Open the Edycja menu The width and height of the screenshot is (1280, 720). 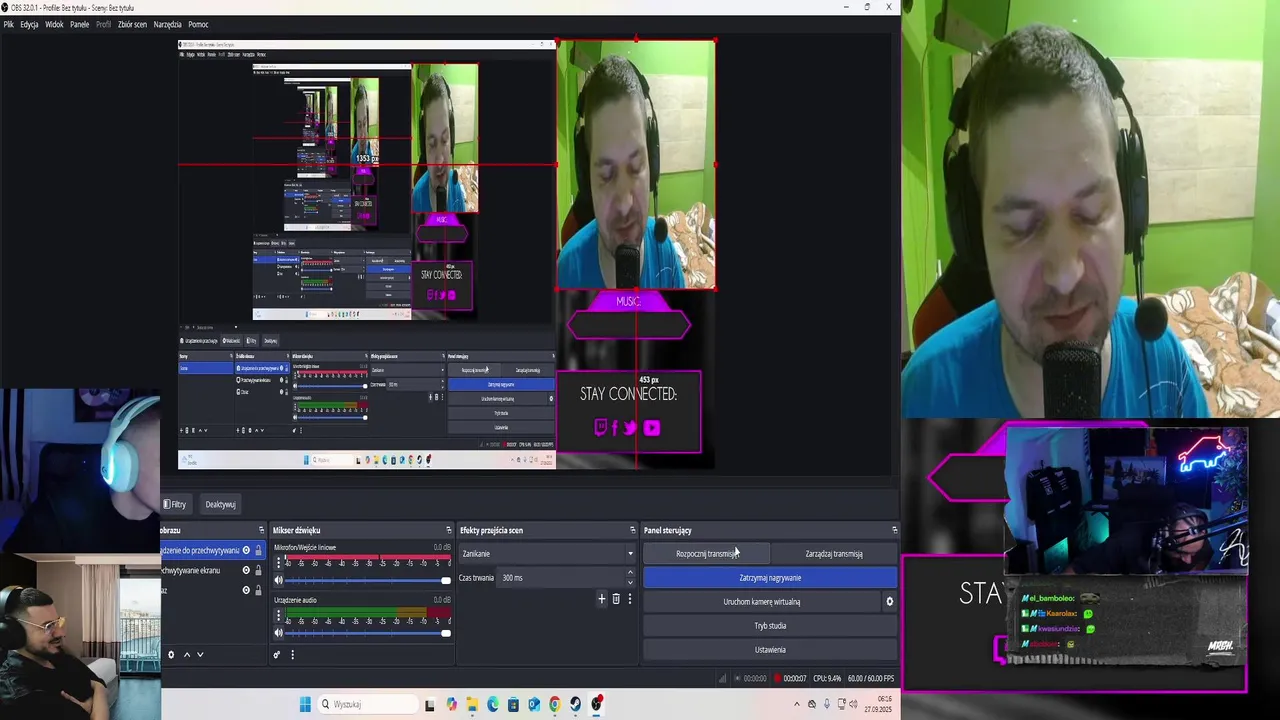click(29, 24)
